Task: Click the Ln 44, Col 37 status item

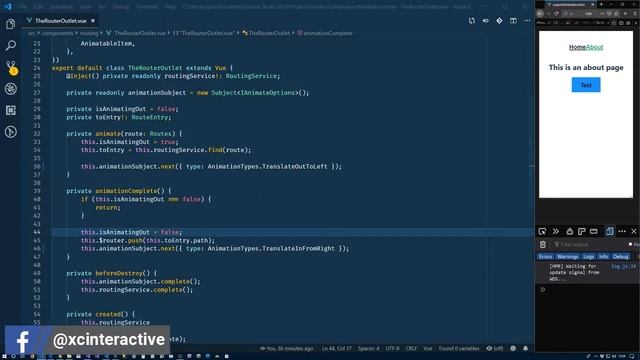Action: (337, 349)
